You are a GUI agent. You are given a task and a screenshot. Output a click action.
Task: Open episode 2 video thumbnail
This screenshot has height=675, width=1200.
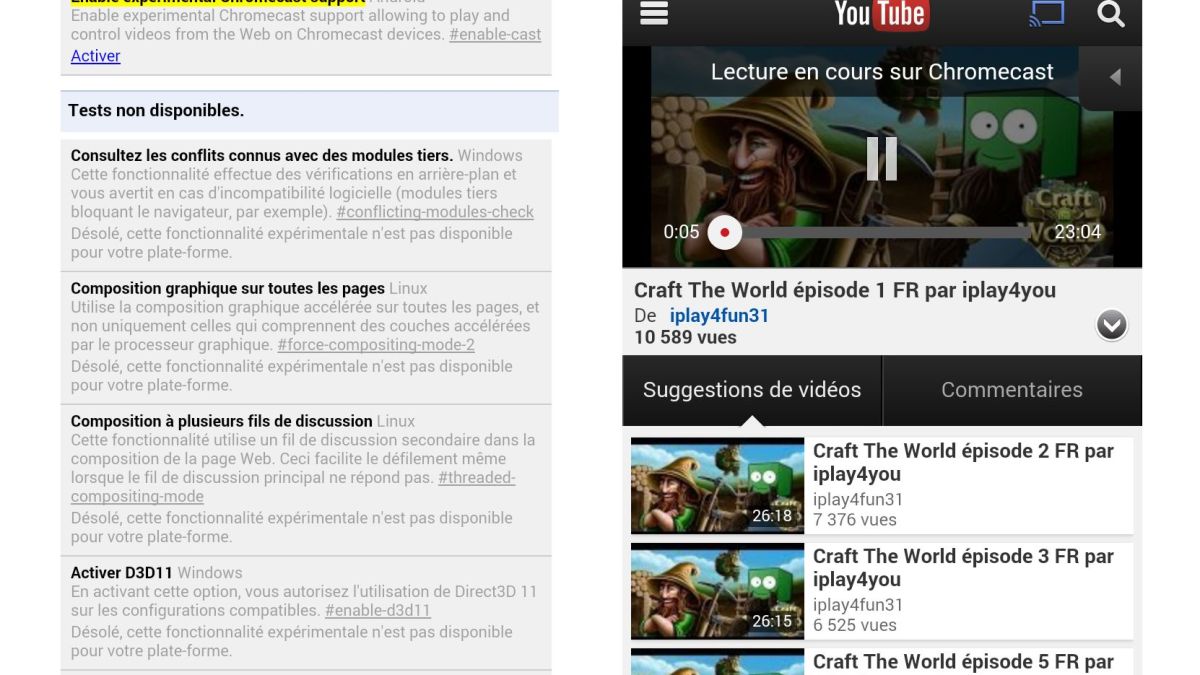point(717,485)
